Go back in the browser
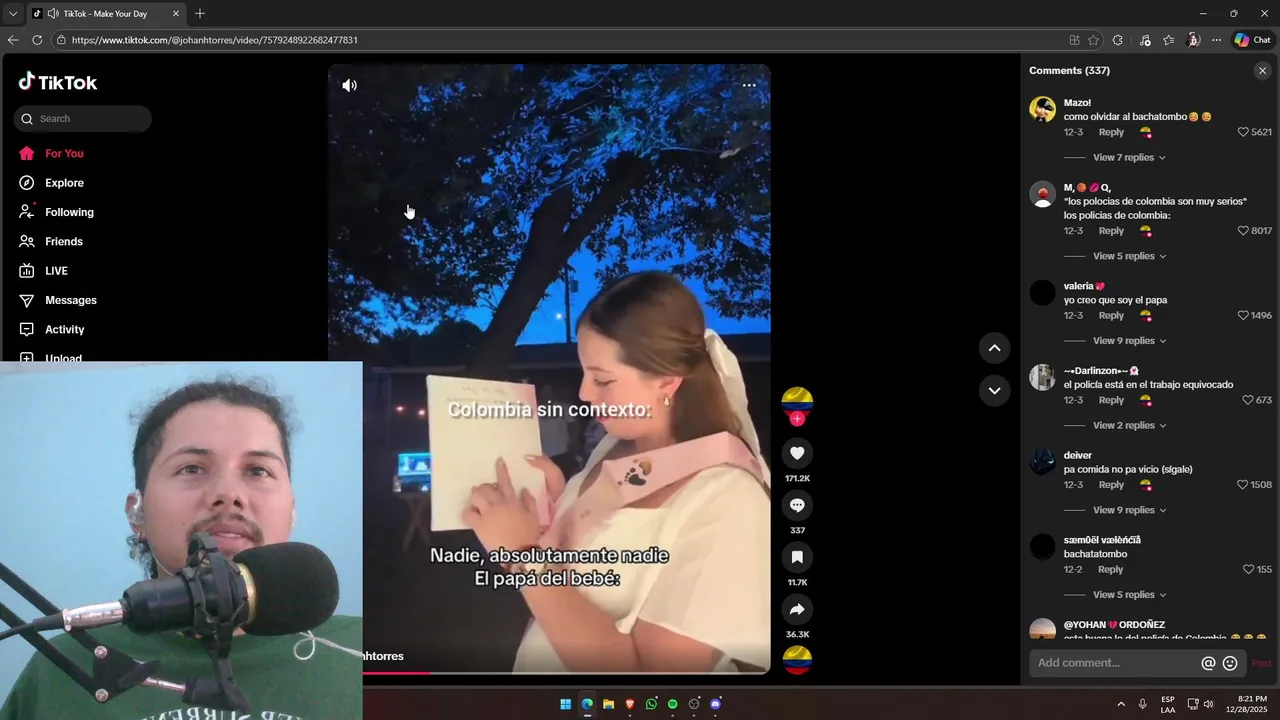 click(13, 40)
